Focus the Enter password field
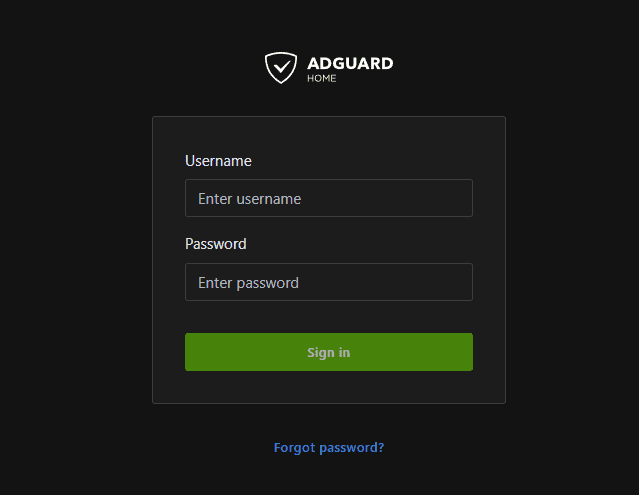Image resolution: width=639 pixels, height=495 pixels. [328, 282]
